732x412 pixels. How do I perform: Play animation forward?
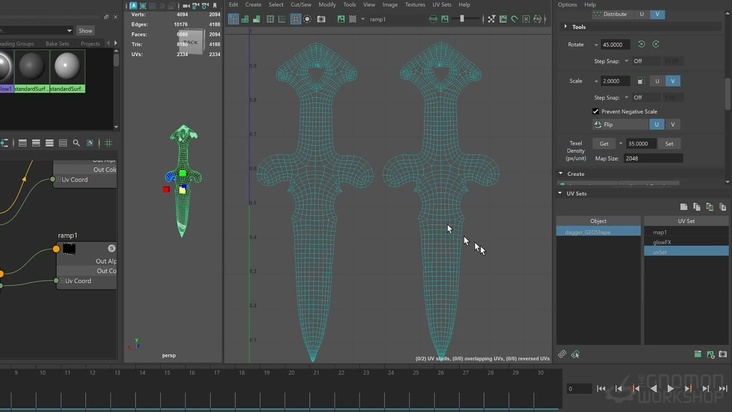coord(669,388)
